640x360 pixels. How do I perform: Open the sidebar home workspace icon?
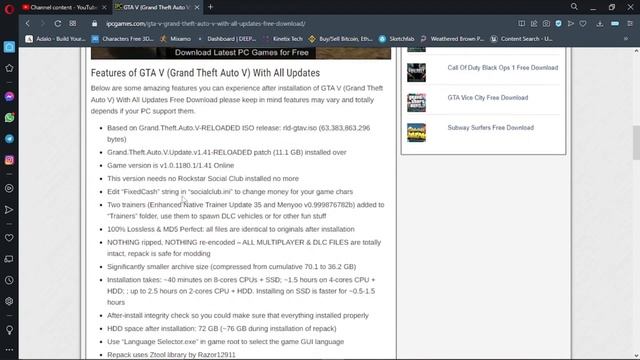9,47
